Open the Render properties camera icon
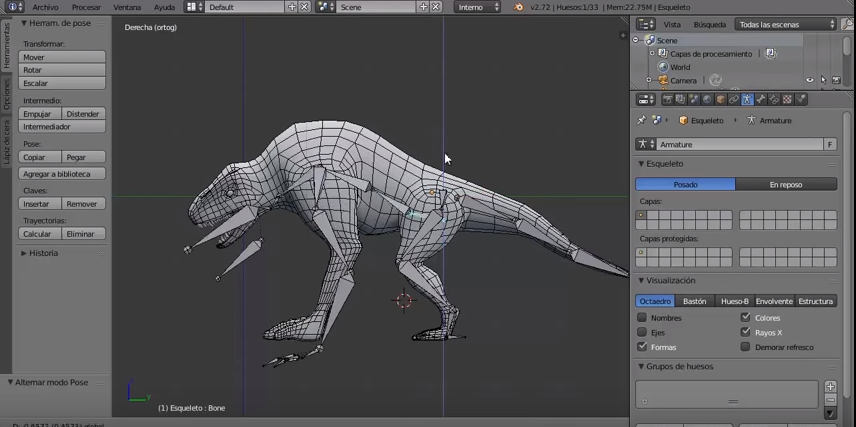 tap(667, 100)
